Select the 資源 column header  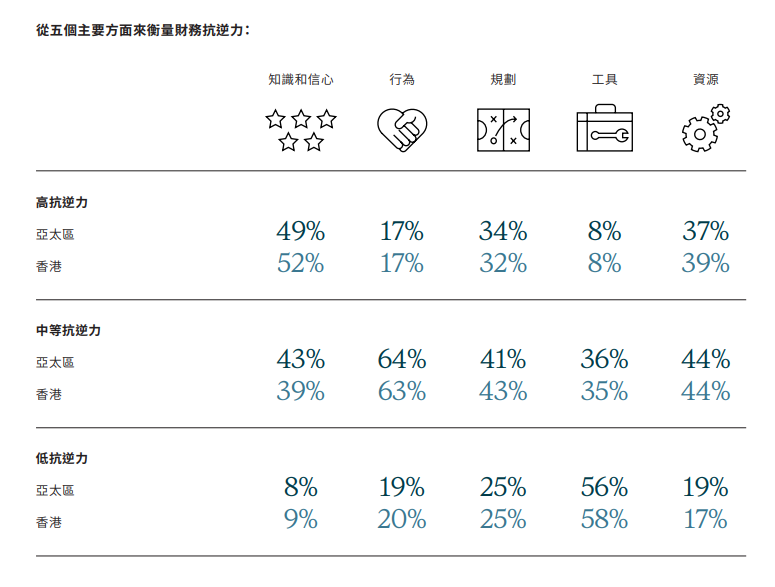(705, 79)
